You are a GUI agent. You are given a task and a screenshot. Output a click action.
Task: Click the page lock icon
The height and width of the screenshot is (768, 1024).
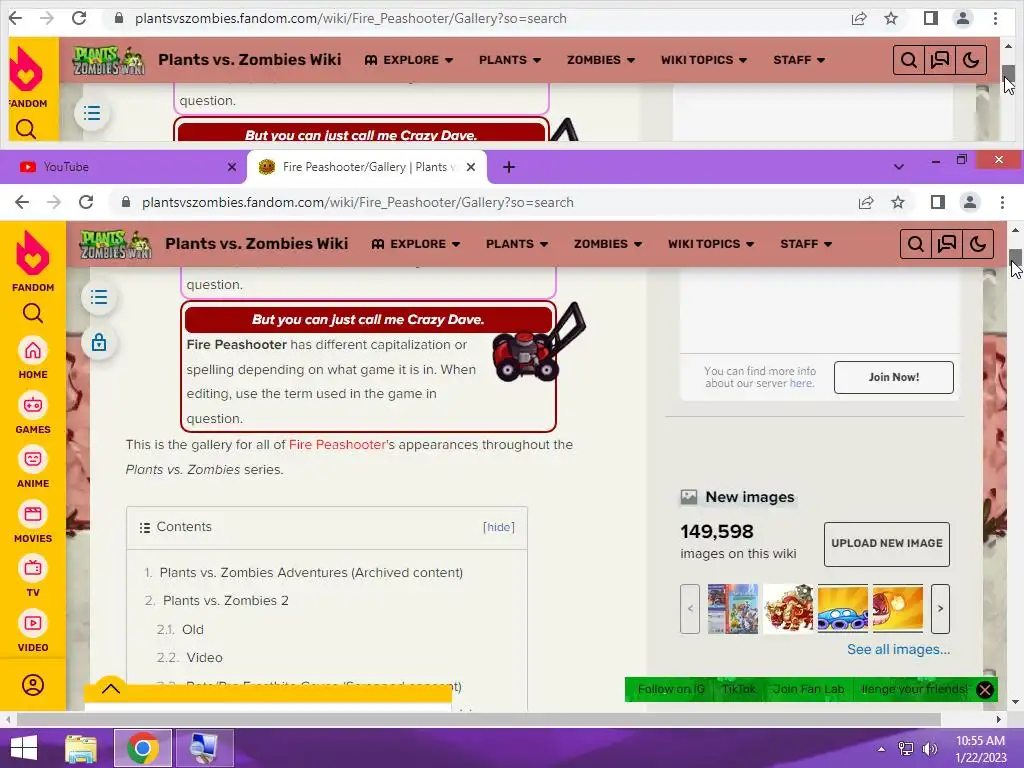pos(99,342)
